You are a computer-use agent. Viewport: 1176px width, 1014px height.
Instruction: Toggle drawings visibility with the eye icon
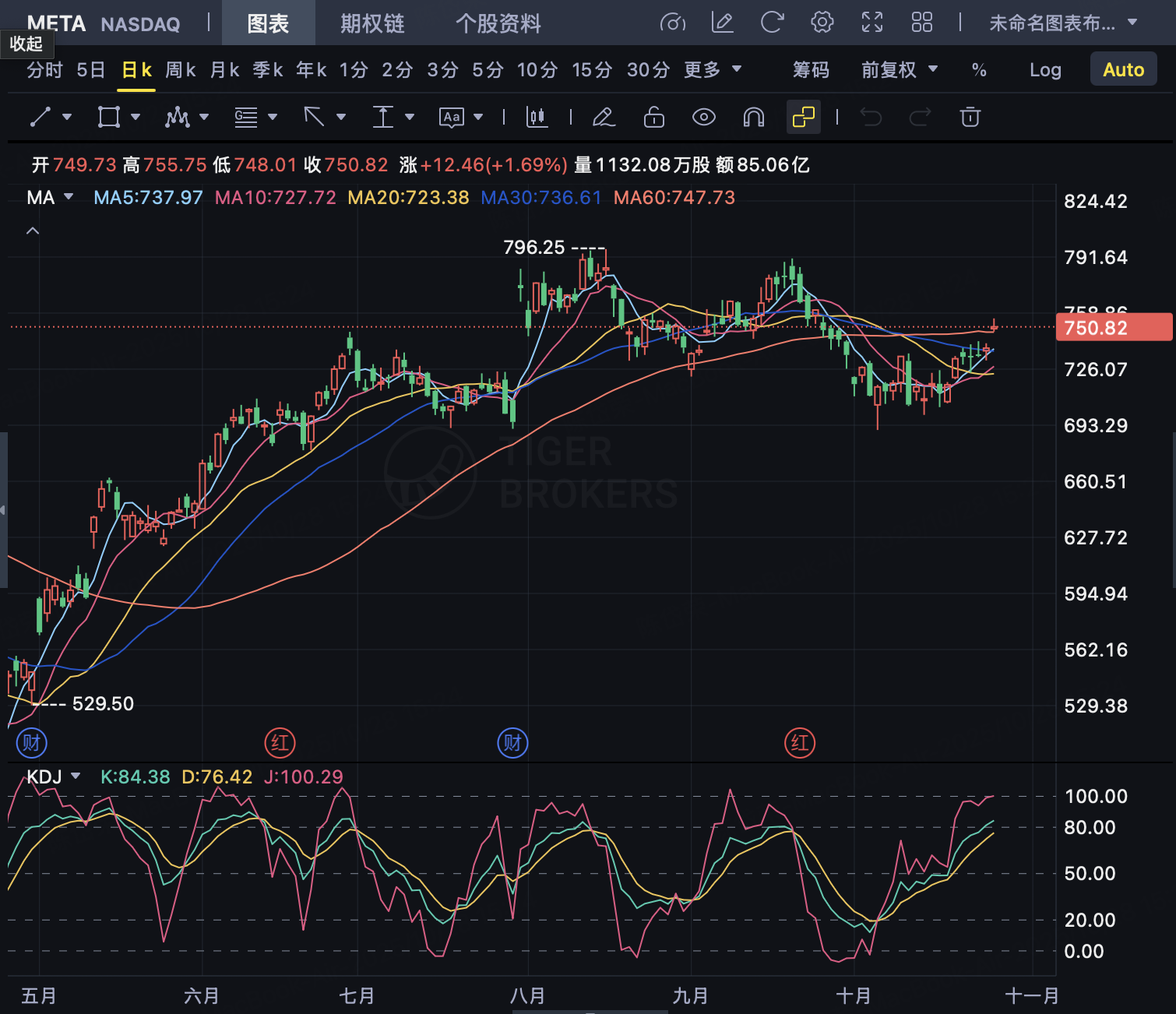pos(704,117)
